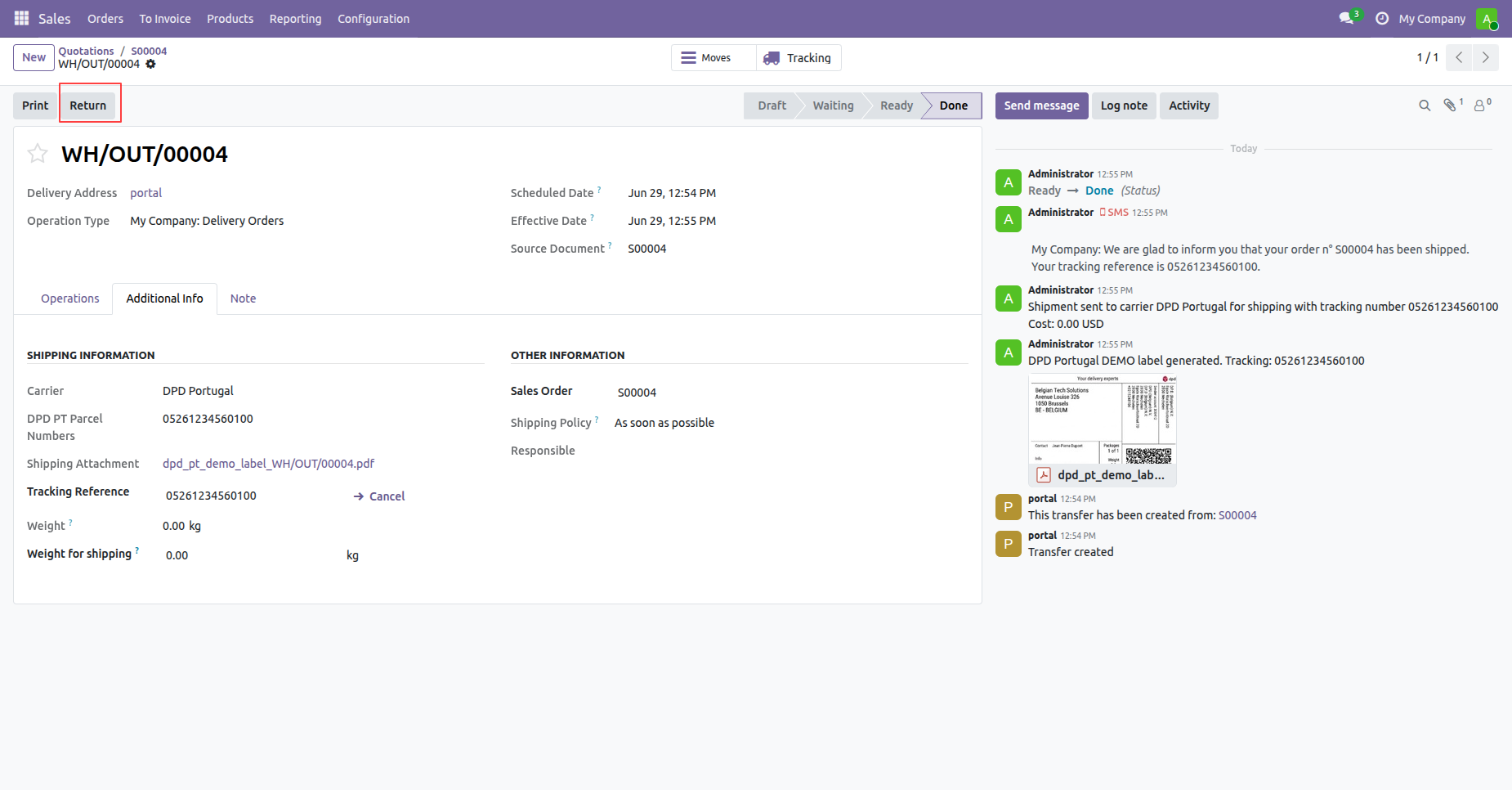
Task: Open the label PDF thumbnail in chatter
Action: pyautogui.click(x=1102, y=429)
